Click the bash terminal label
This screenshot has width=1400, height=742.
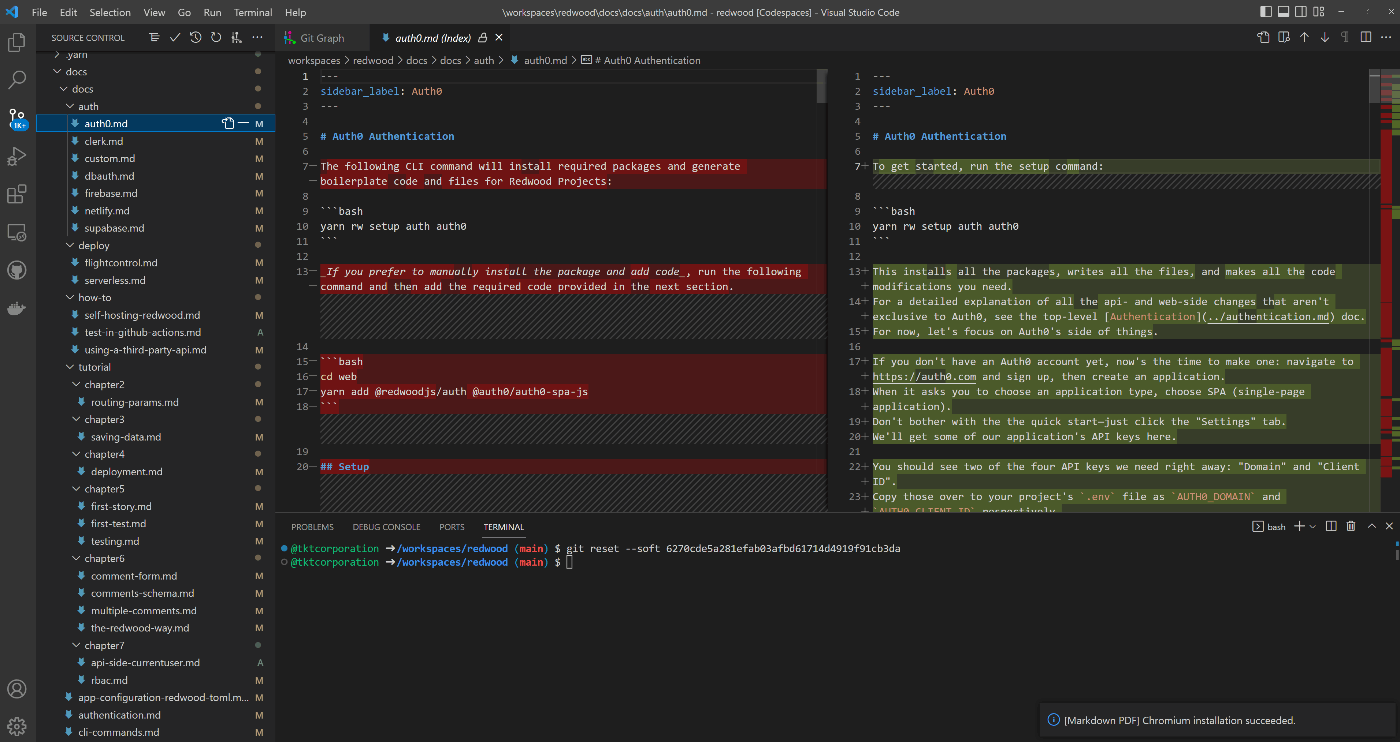1269,526
